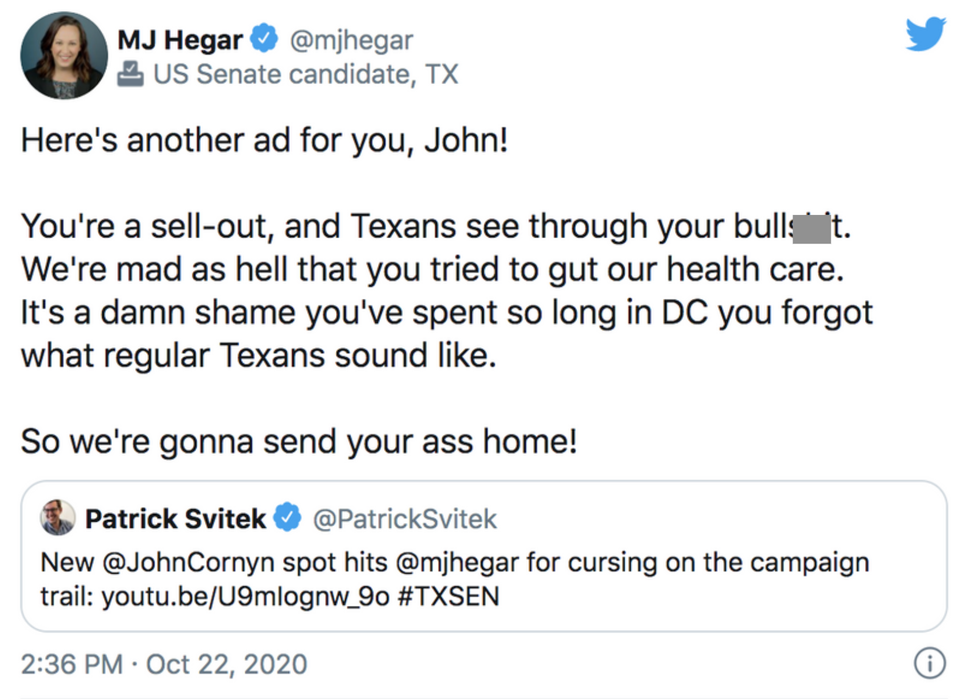Viewport: 980px width, 699px height.
Task: Open the MJ Hegar display name
Action: click(x=180, y=40)
